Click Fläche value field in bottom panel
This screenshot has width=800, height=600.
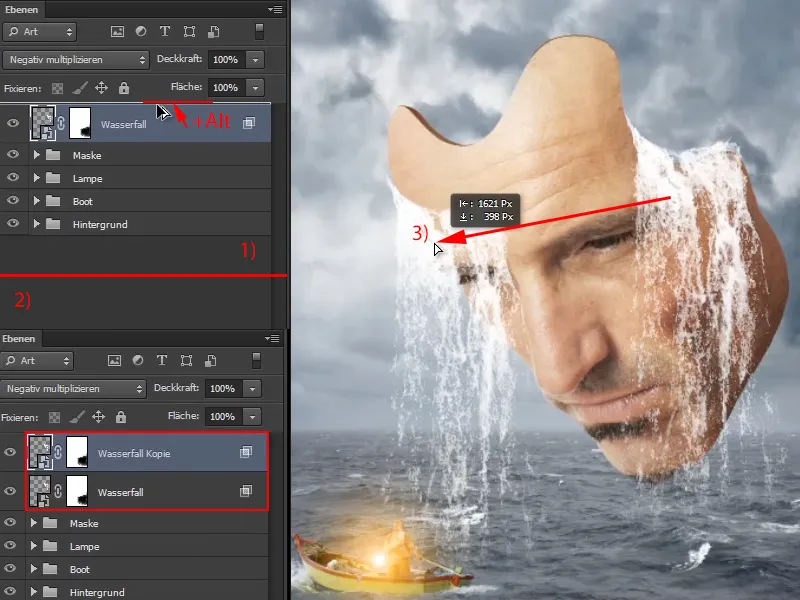[x=223, y=417]
